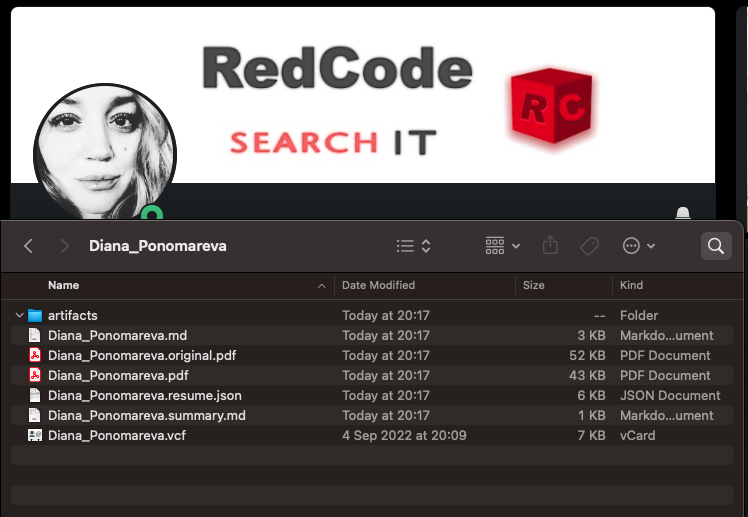The height and width of the screenshot is (517, 748).
Task: Toggle the Name sort direction caret
Action: click(x=322, y=286)
